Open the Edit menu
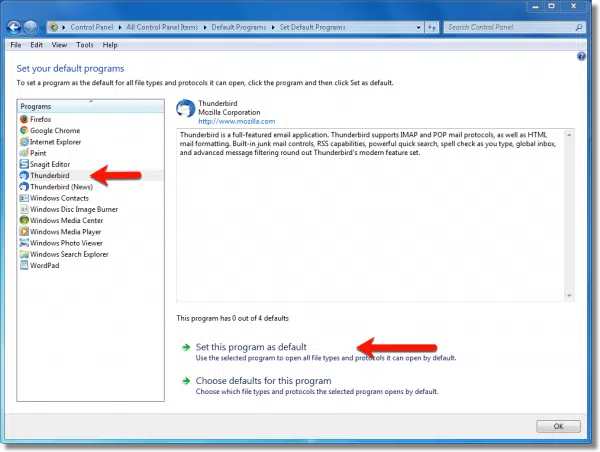This screenshot has height=452, width=600. [36, 45]
